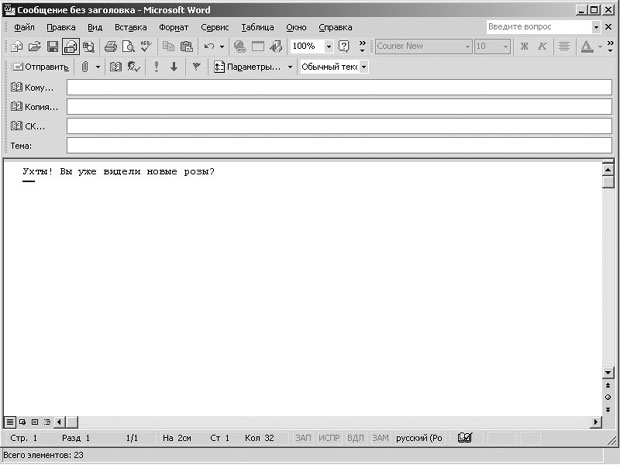620x465 pixels.
Task: Open address book icon next to Кому
Action: [16, 87]
